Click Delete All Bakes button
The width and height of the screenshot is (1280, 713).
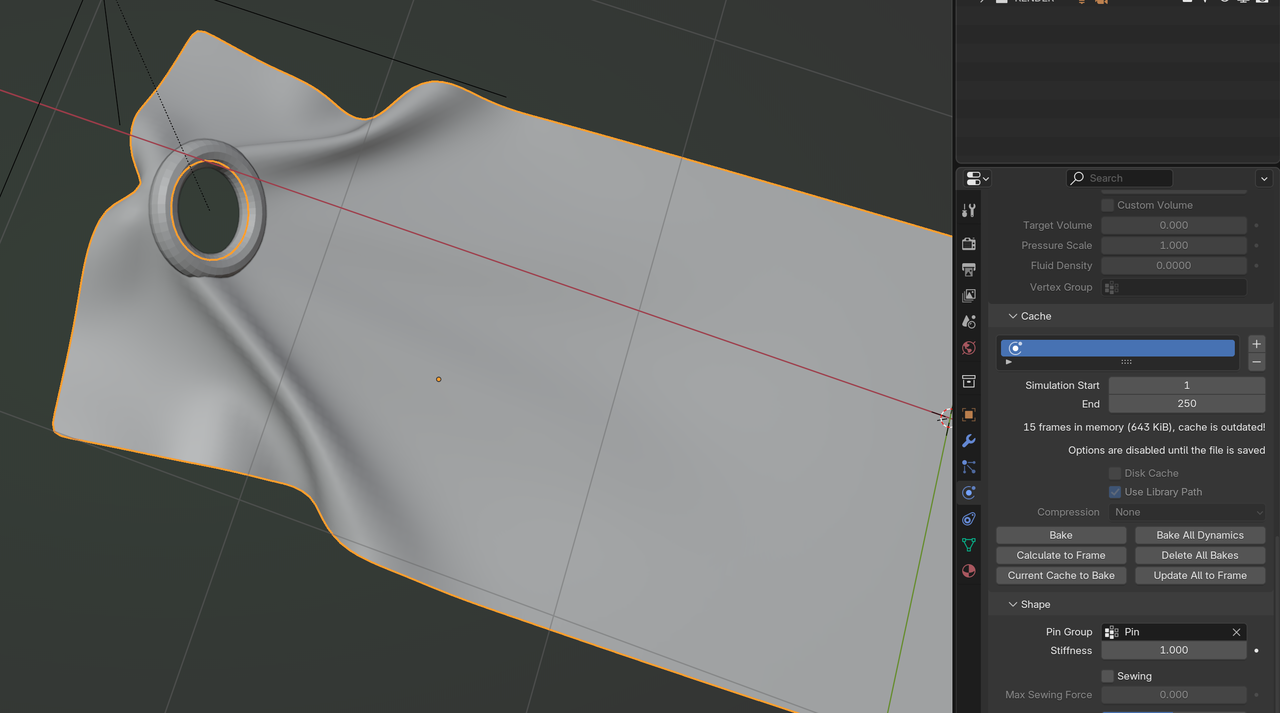click(1199, 555)
